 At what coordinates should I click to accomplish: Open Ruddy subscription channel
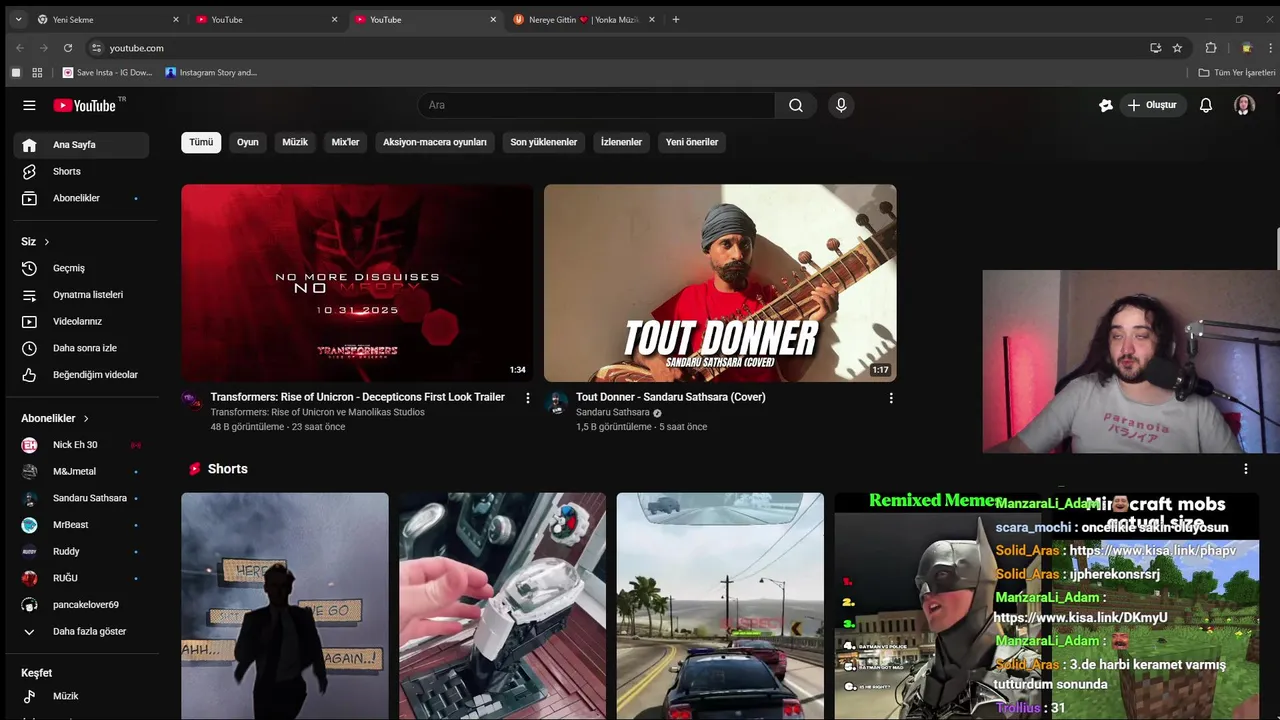pyautogui.click(x=82, y=551)
